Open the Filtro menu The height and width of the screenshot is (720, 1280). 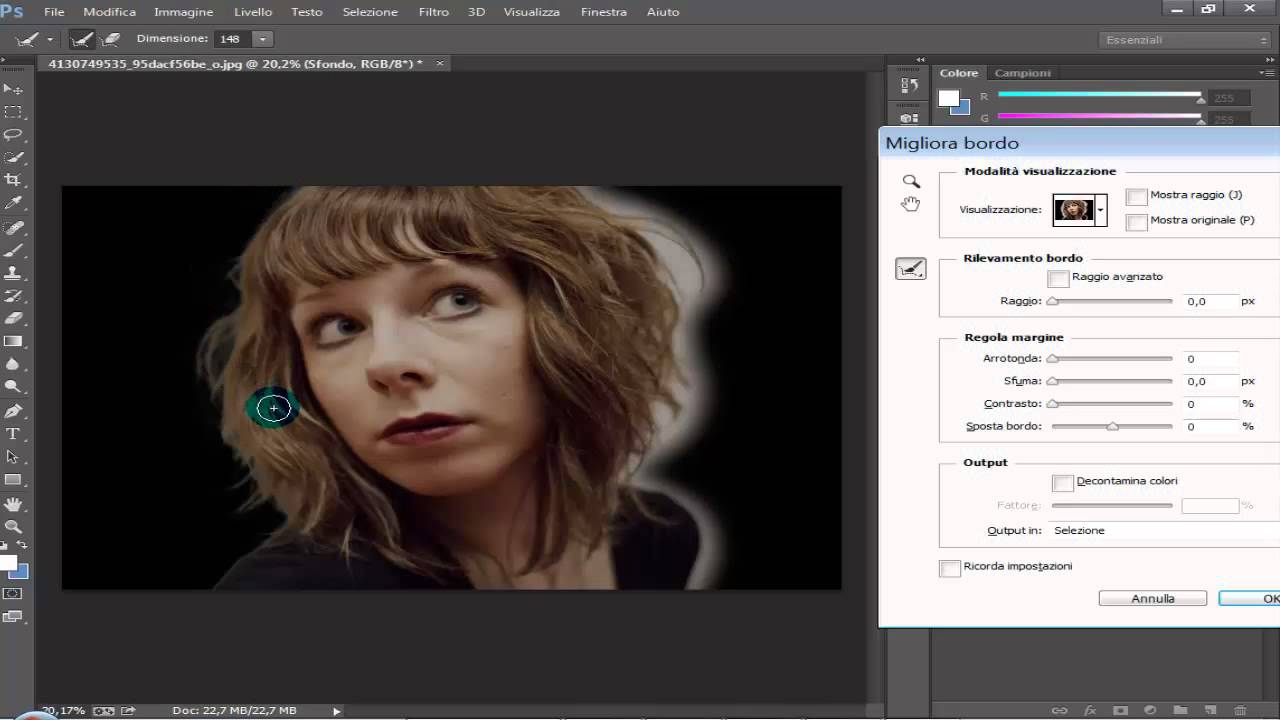click(x=433, y=12)
